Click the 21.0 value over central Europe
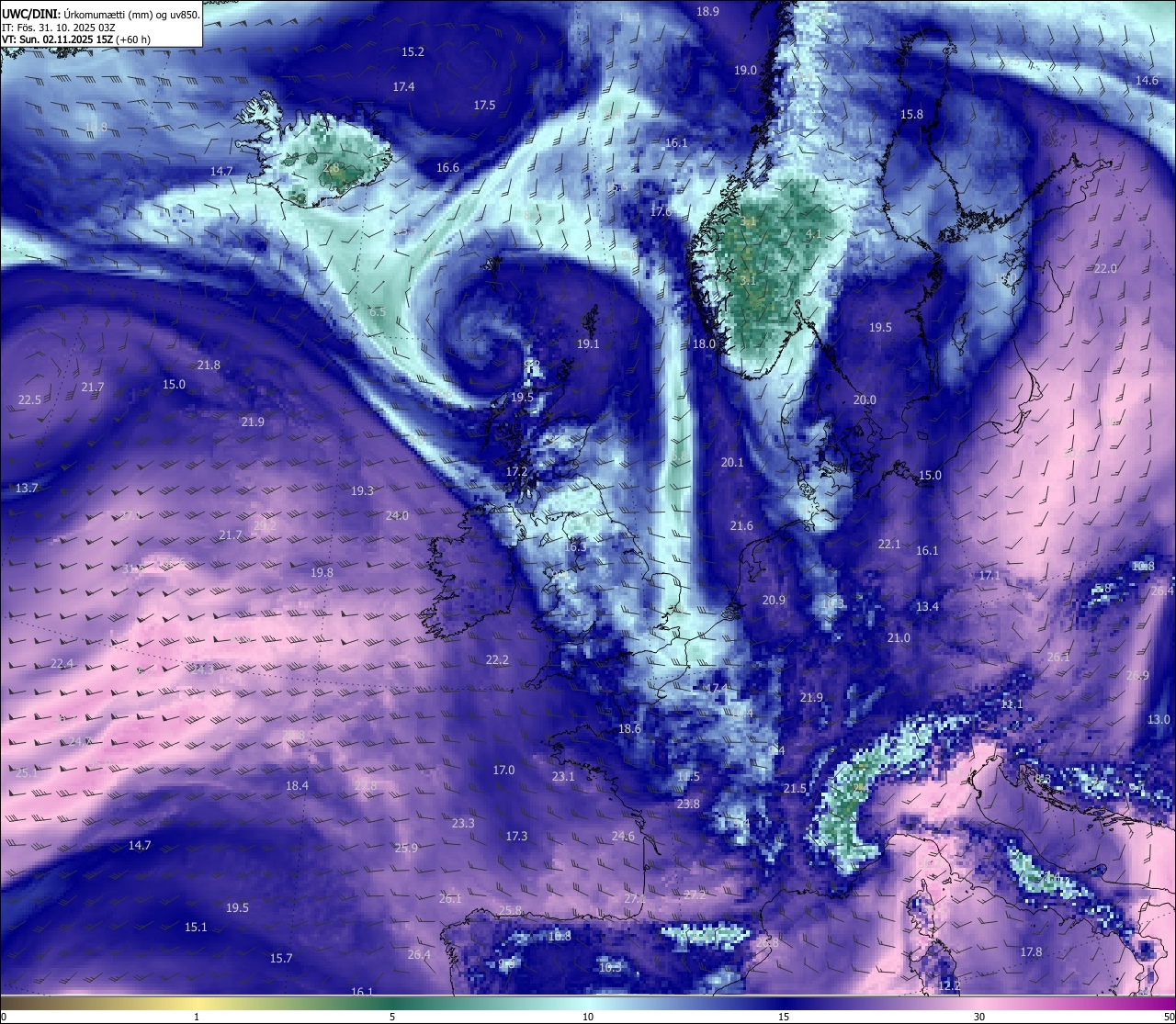 coord(899,638)
